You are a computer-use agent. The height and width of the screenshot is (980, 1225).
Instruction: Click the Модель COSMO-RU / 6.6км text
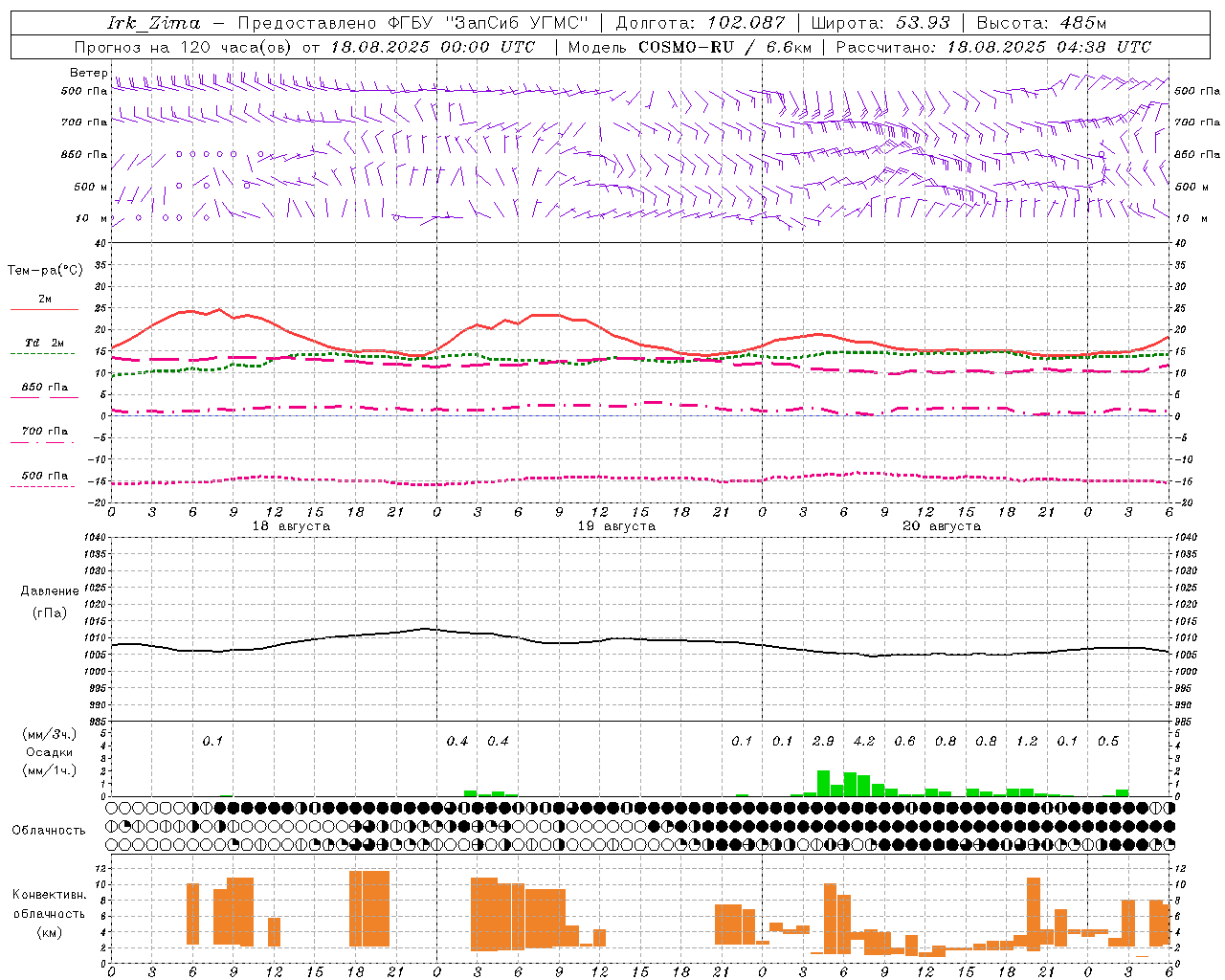pyautogui.click(x=690, y=47)
